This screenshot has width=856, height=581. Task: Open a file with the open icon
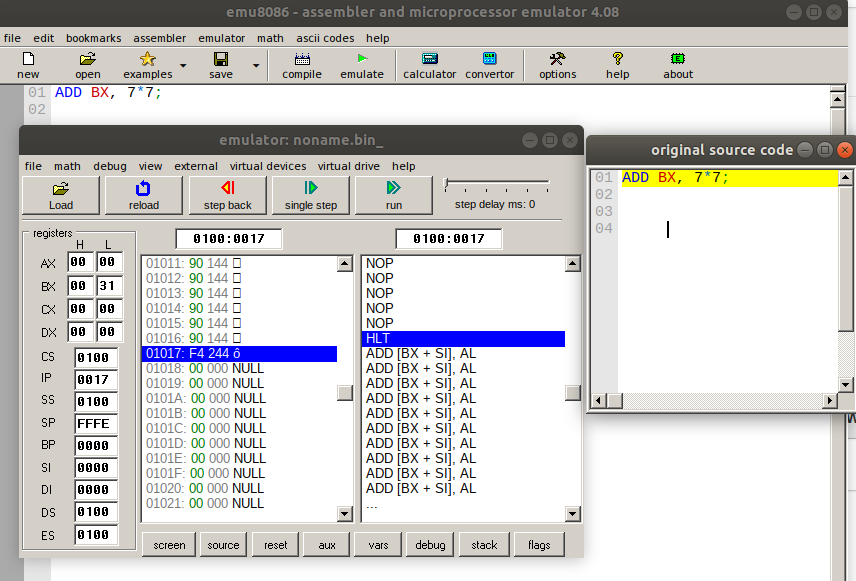coord(87,65)
